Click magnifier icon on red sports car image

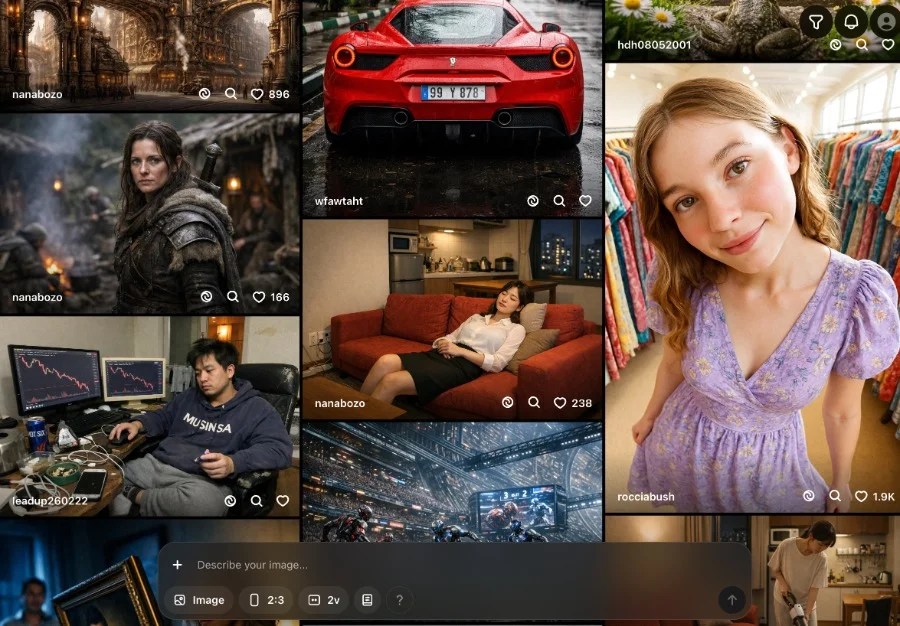pos(559,201)
